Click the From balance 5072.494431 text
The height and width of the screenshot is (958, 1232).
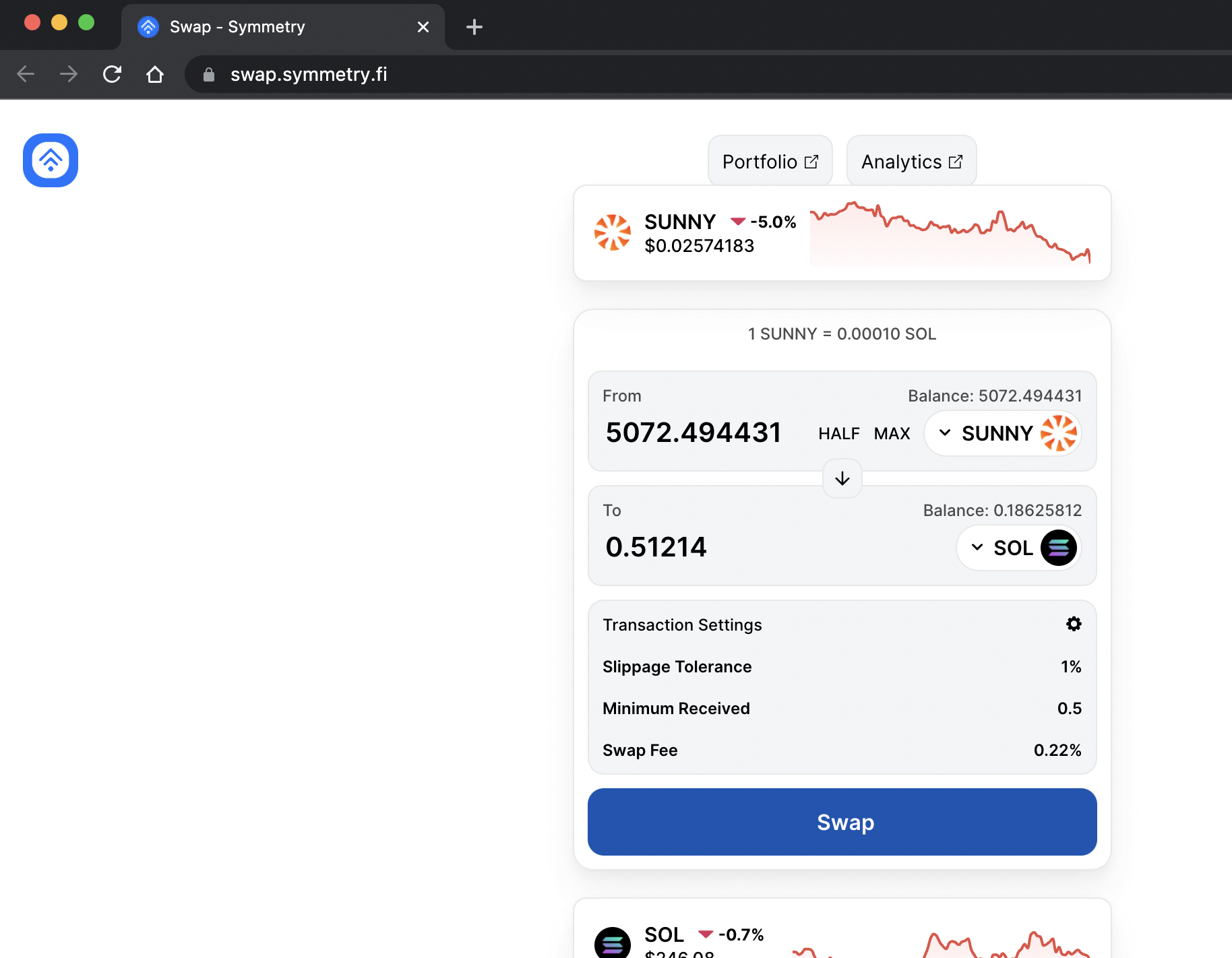(995, 395)
